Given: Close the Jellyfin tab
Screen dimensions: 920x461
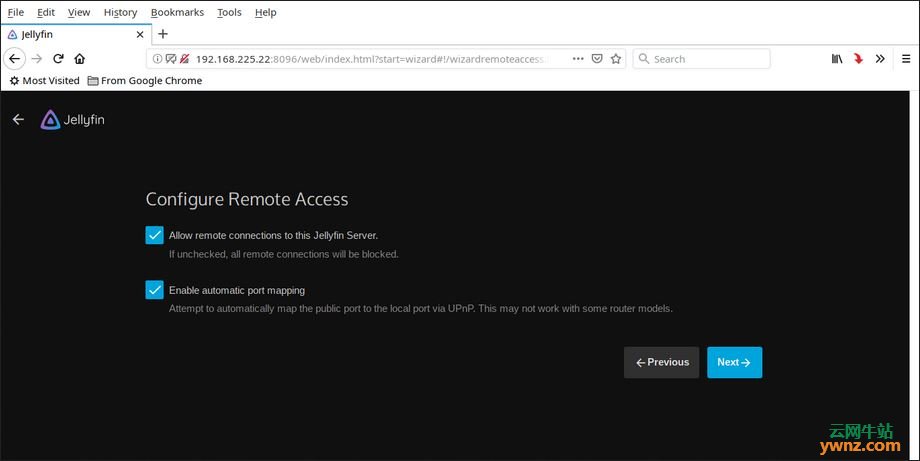Looking at the screenshot, I should click(140, 35).
